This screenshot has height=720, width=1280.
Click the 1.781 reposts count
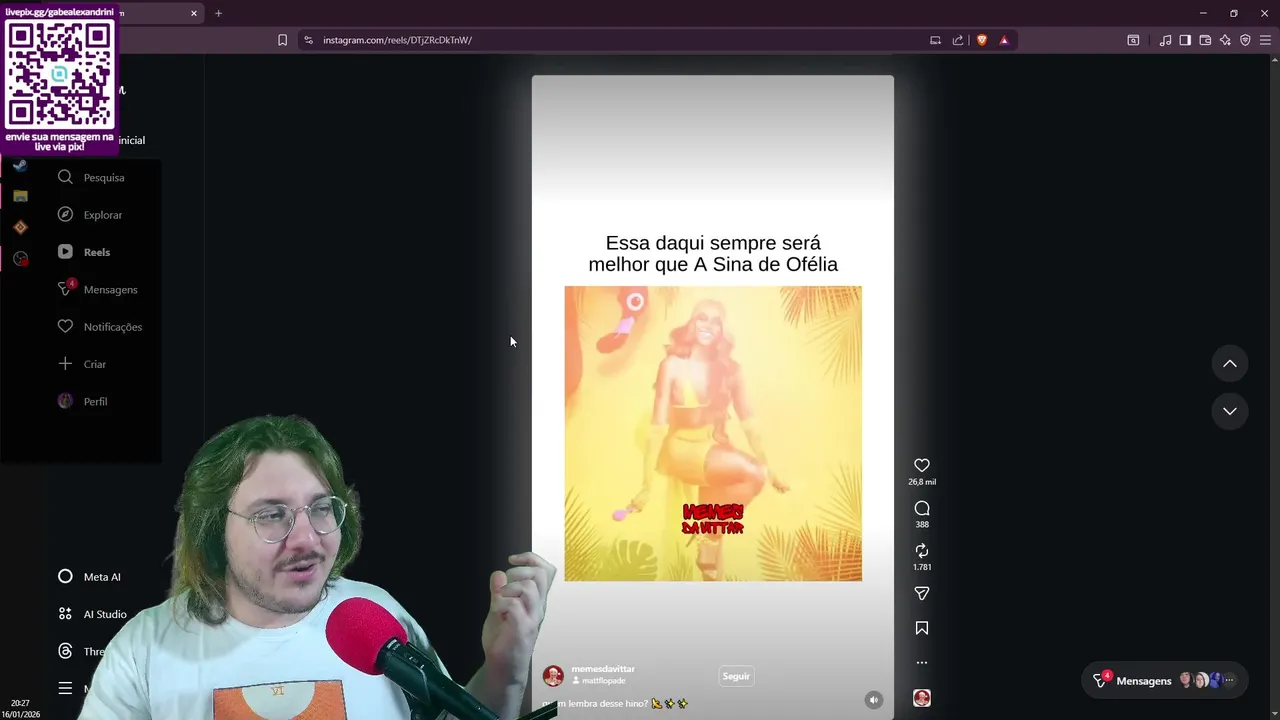pyautogui.click(x=922, y=567)
